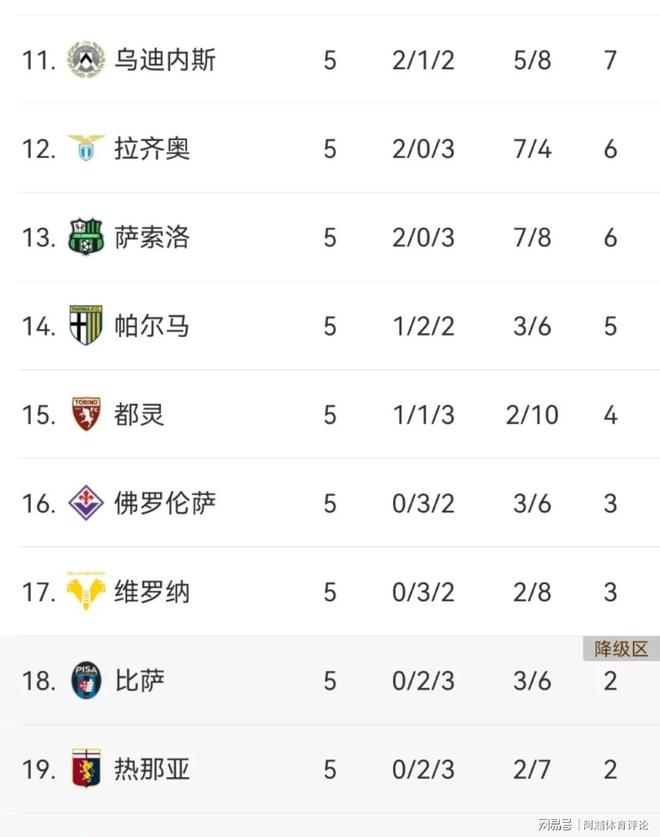
Task: Click the Pisa club crest icon
Action: click(86, 681)
